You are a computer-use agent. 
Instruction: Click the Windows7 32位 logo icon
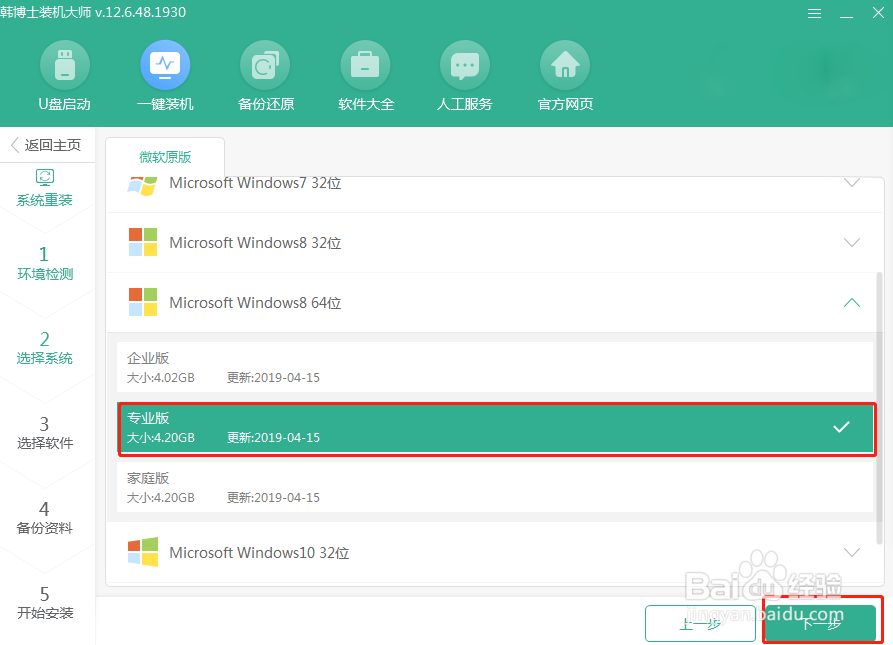(x=142, y=186)
